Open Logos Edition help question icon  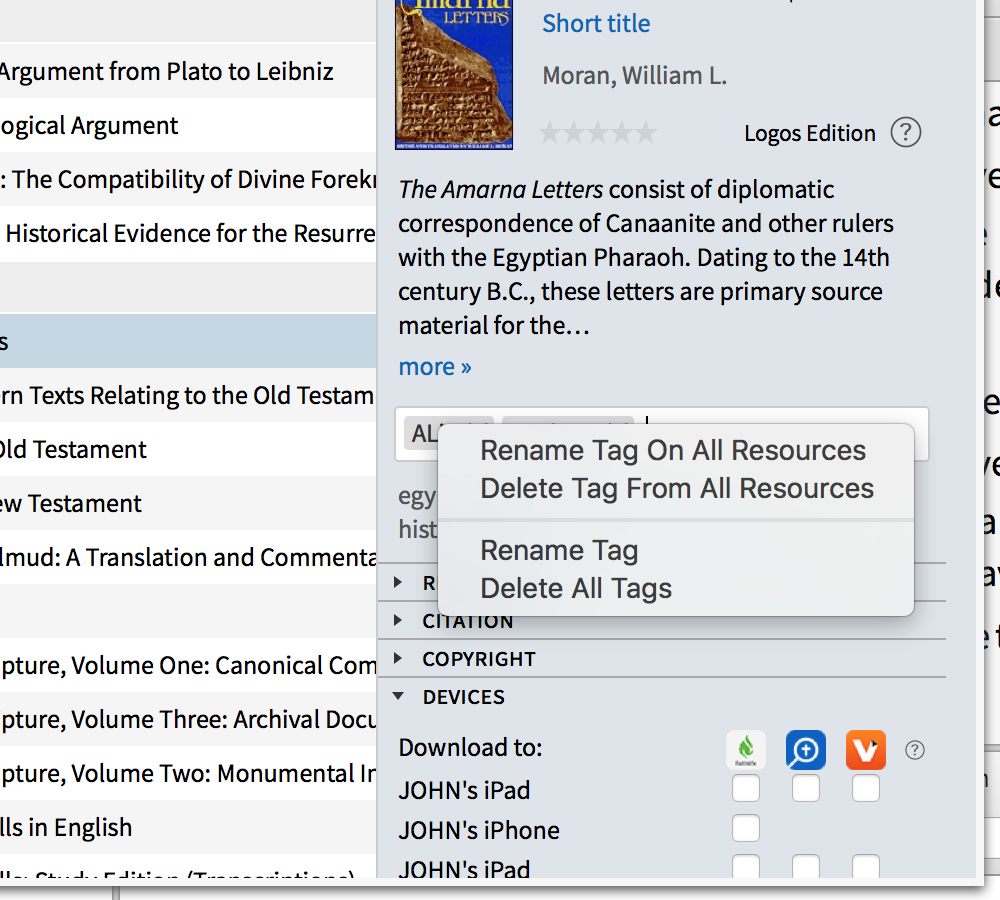[906, 133]
